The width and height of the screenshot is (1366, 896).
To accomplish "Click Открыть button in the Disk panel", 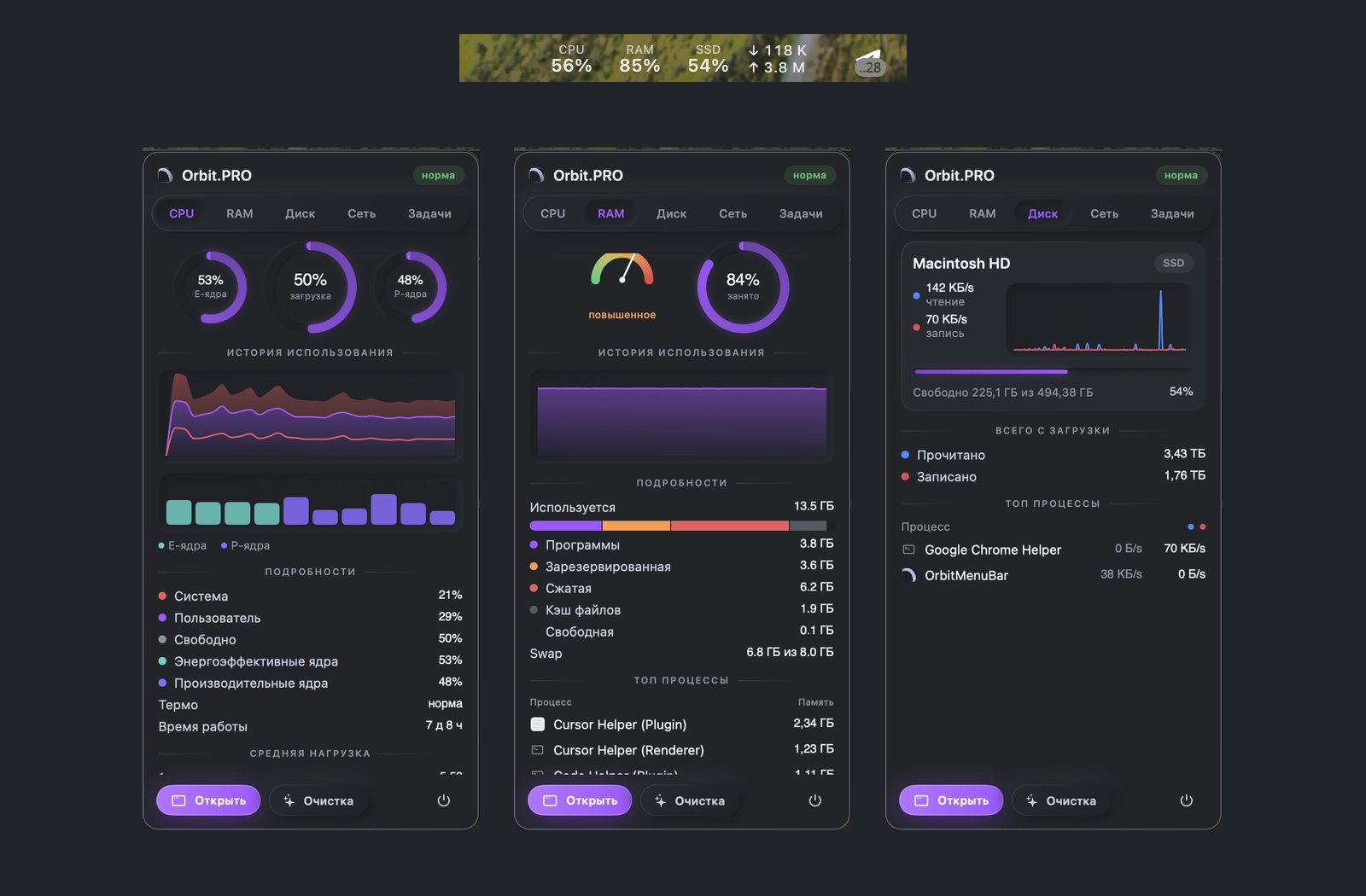I will pyautogui.click(x=951, y=800).
